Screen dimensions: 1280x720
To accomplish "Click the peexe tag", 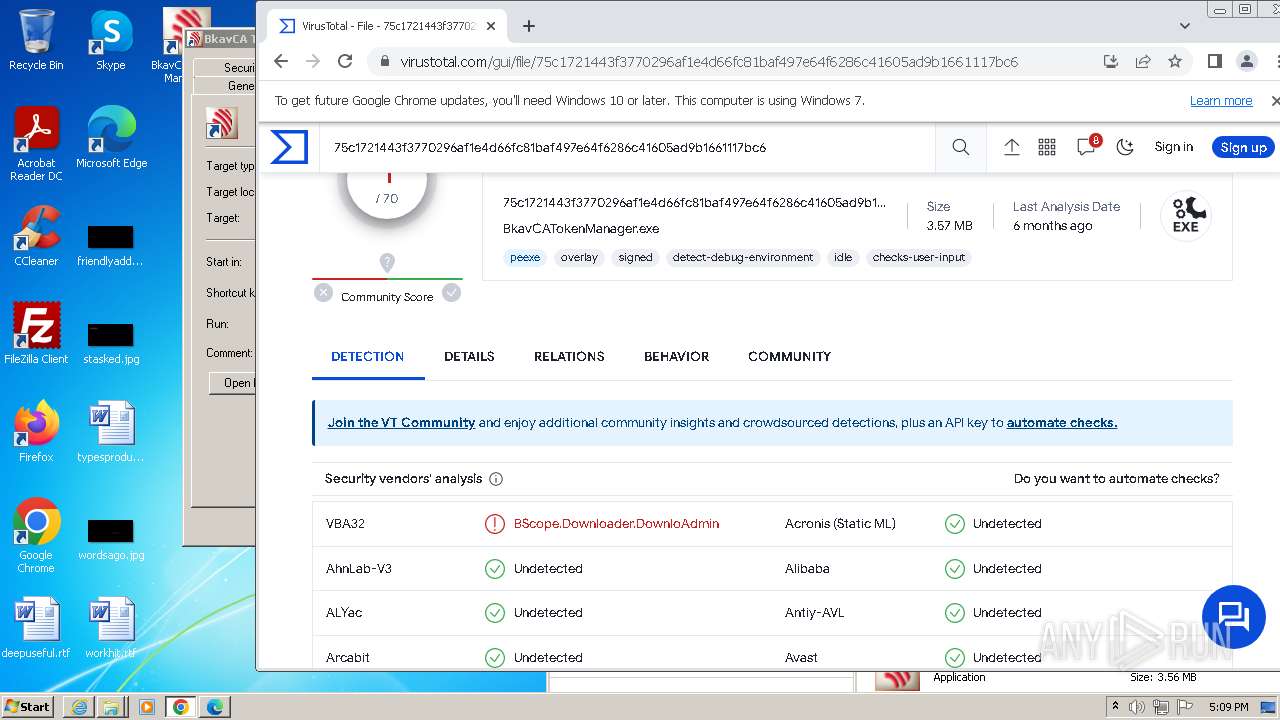I will pos(525,257).
